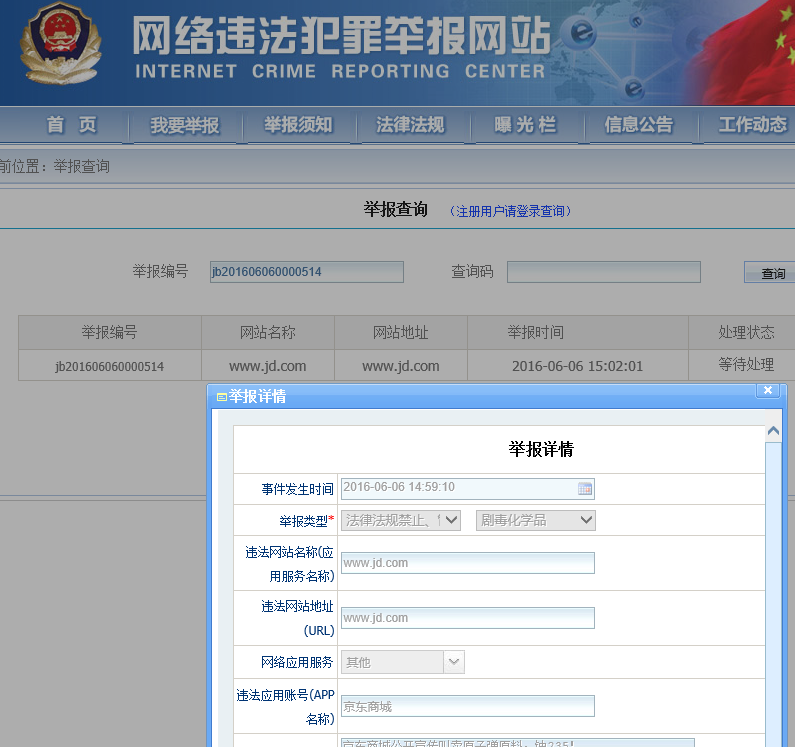
Task: Click the police badge emblem logo
Action: [60, 44]
